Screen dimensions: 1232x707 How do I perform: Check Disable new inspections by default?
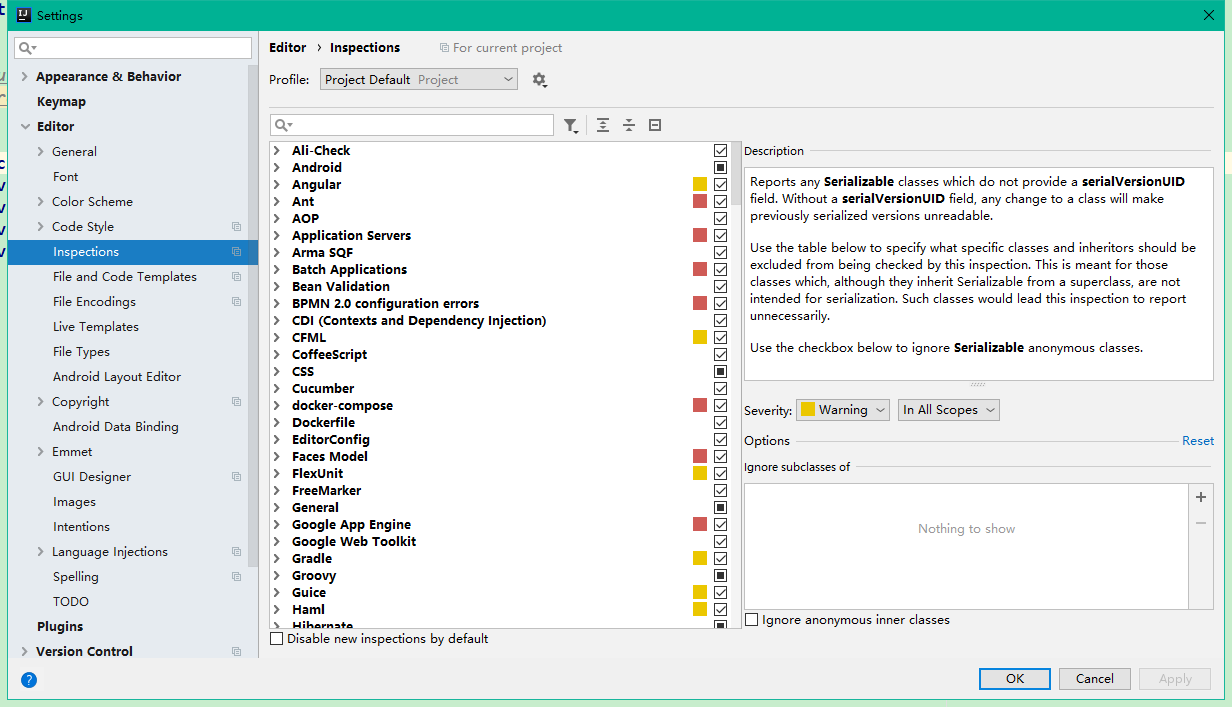pos(277,638)
